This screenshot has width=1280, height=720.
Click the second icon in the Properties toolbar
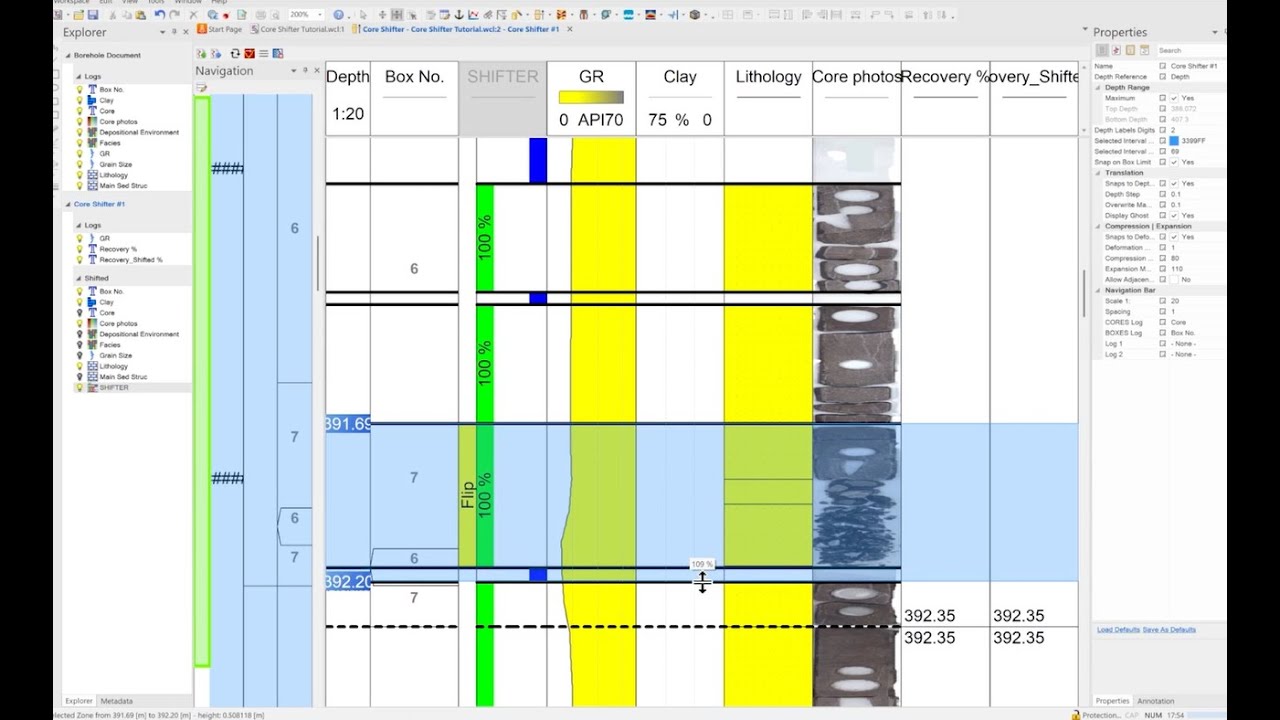[1116, 50]
